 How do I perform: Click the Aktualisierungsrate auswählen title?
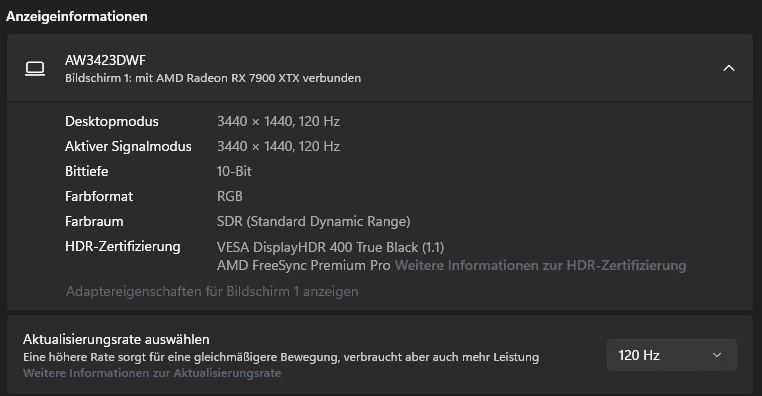(116, 339)
